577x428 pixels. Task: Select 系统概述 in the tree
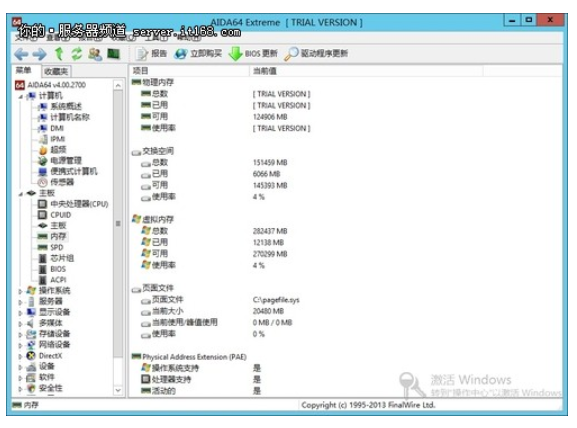click(60, 106)
